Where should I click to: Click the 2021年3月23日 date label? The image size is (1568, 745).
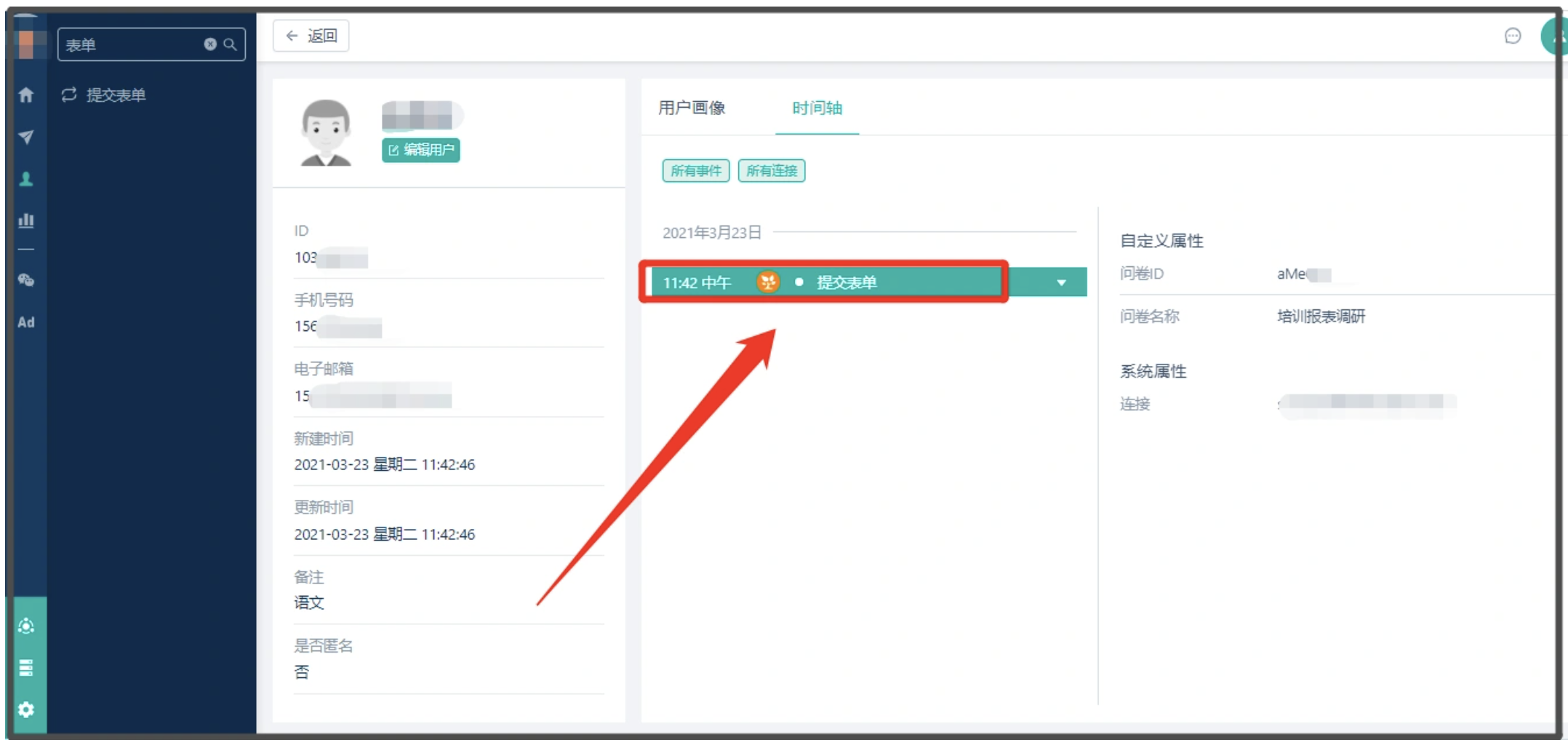click(711, 232)
